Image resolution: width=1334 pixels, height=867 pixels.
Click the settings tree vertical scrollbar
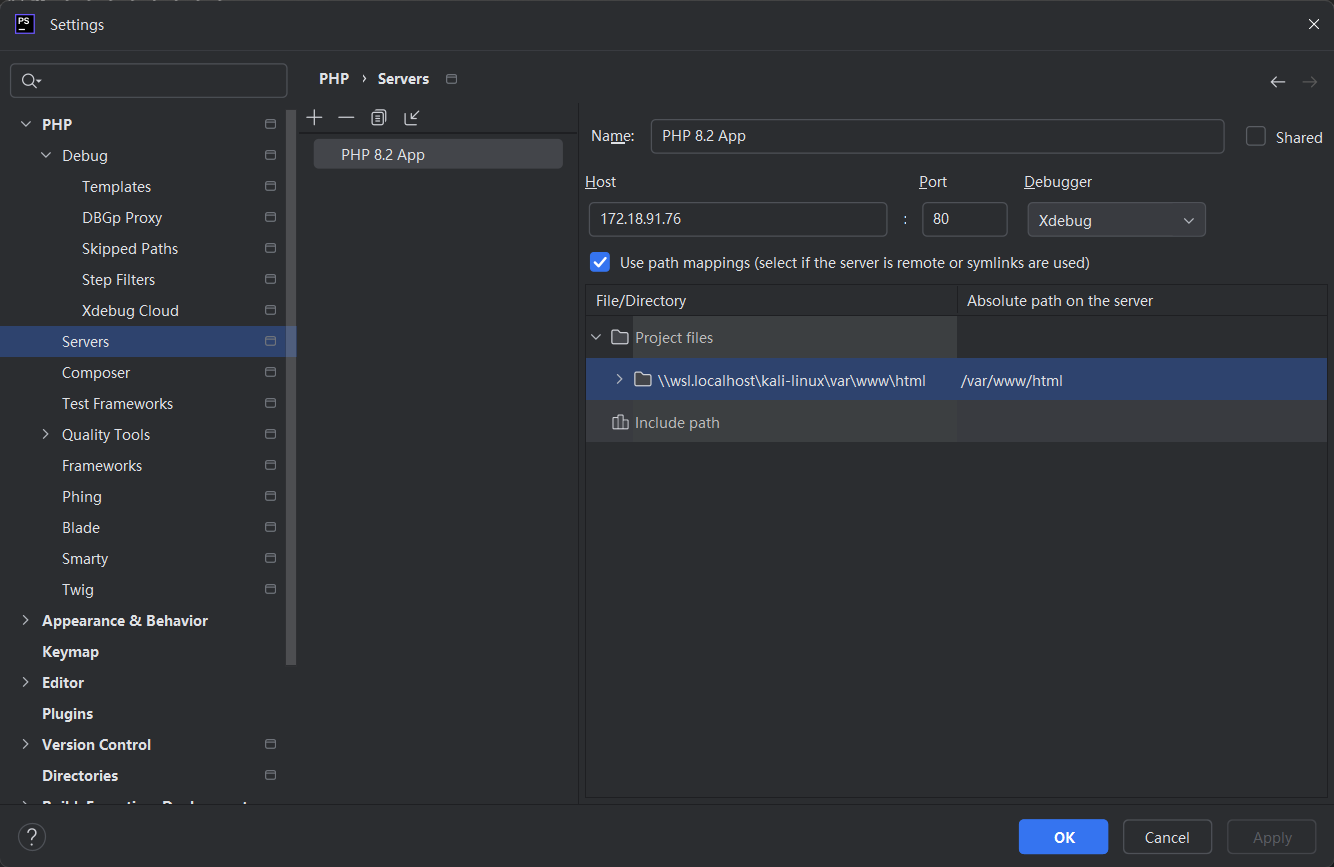(x=291, y=387)
